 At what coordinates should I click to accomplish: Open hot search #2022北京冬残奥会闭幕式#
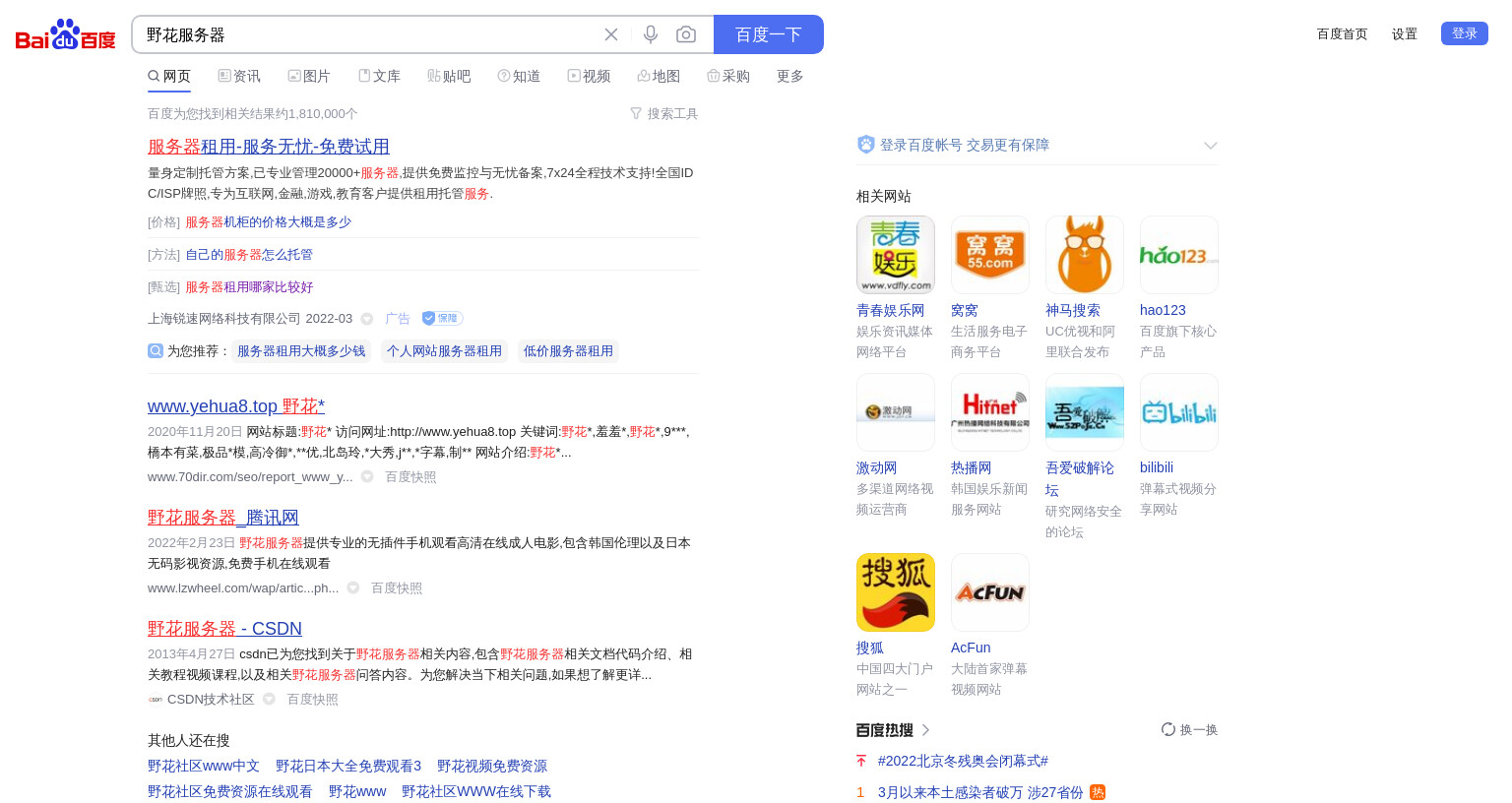coord(963,761)
